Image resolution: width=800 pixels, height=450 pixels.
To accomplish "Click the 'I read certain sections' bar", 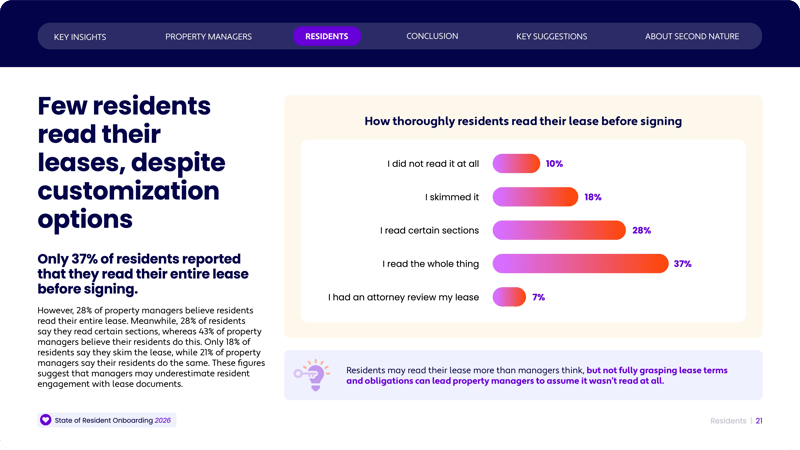I will pyautogui.click(x=559, y=230).
